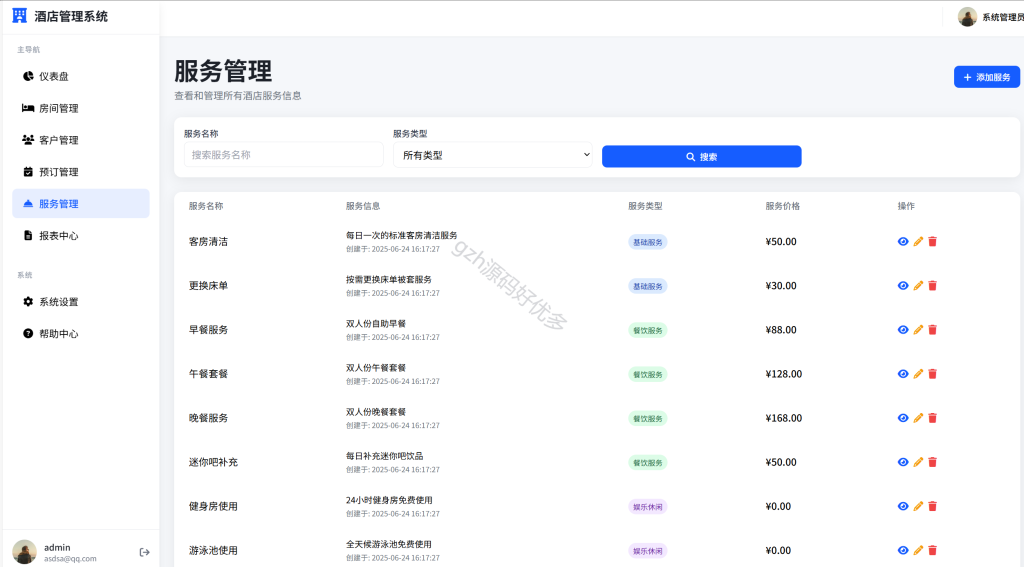View 游泳池使用 details eye icon
The width and height of the screenshot is (1024, 567).
pyautogui.click(x=903, y=550)
